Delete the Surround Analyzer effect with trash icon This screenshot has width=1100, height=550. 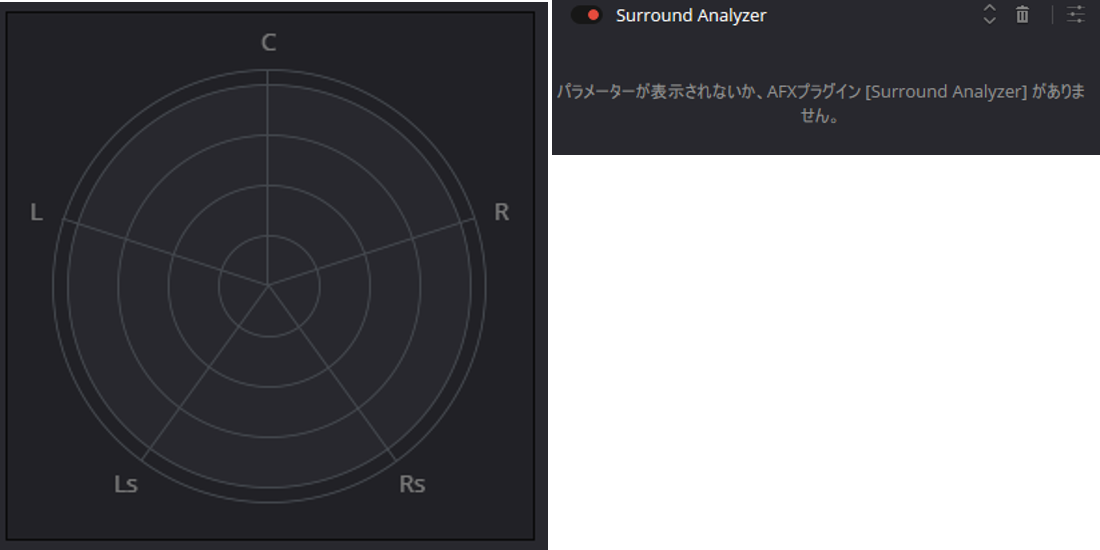pyautogui.click(x=1022, y=14)
